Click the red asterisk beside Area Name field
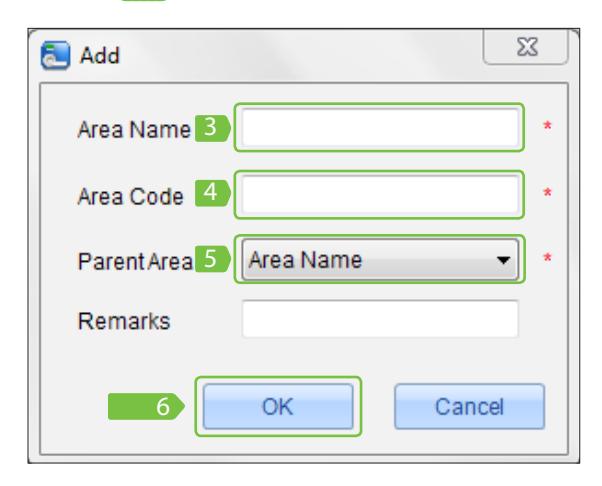 tap(547, 126)
